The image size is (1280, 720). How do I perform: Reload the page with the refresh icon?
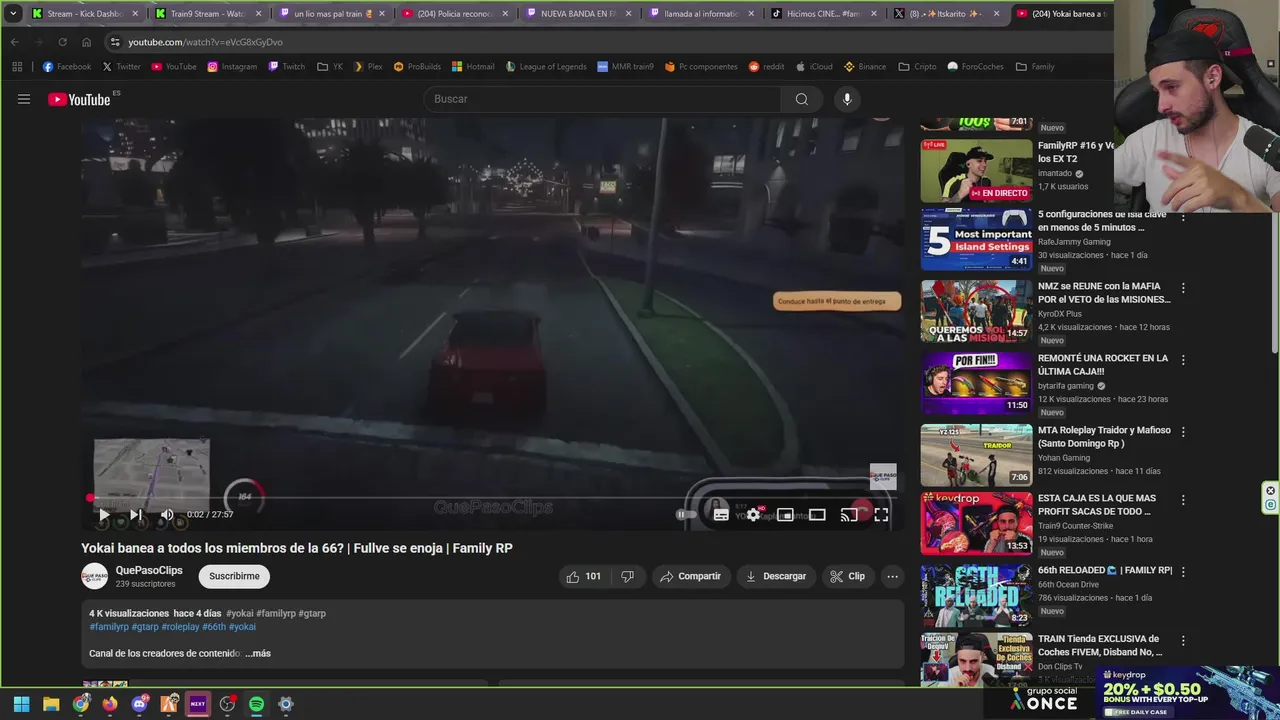point(62,42)
